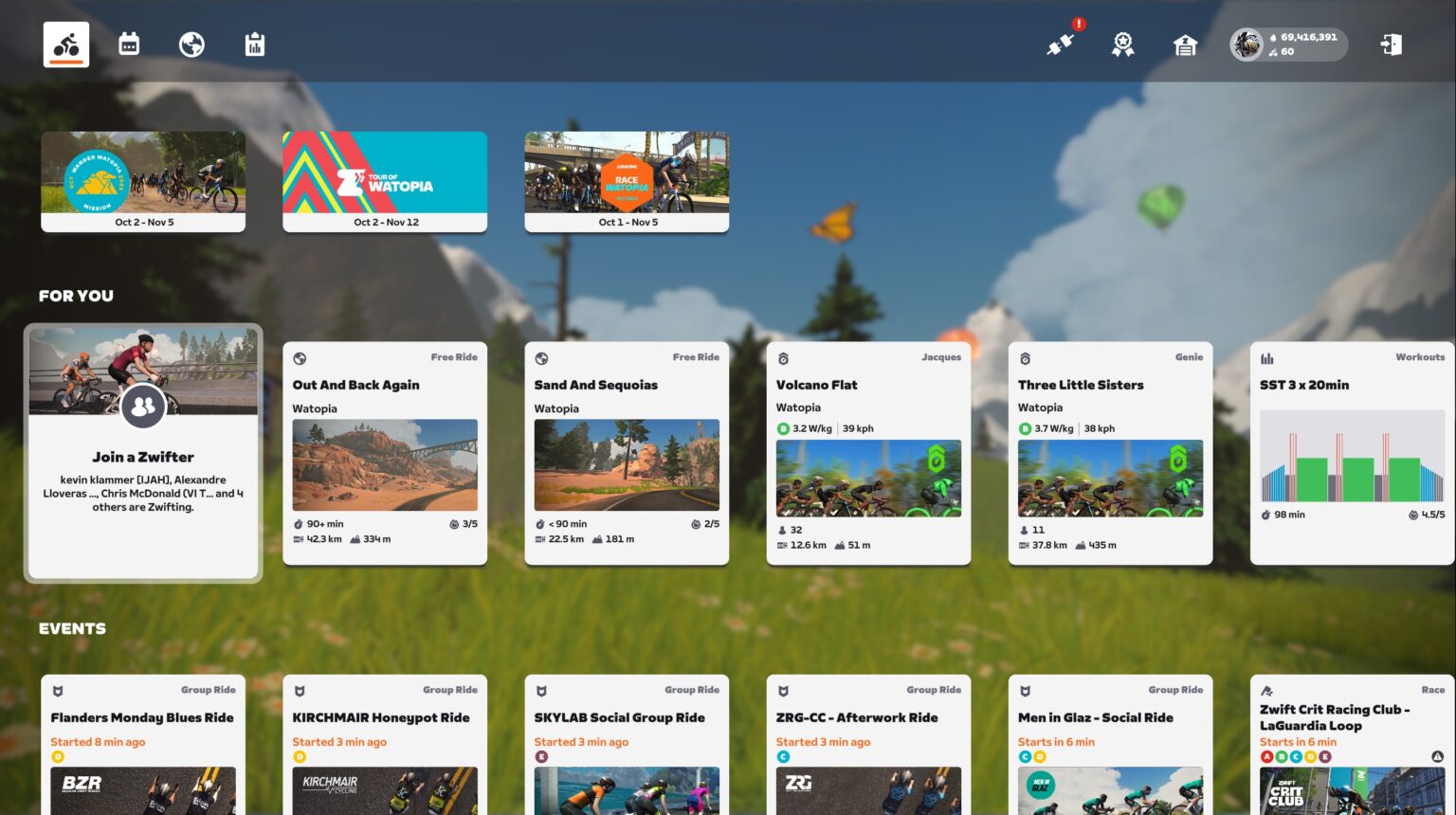Choose the SST 3 x 20min workout
Image resolution: width=1456 pixels, height=815 pixels.
pyautogui.click(x=1352, y=453)
